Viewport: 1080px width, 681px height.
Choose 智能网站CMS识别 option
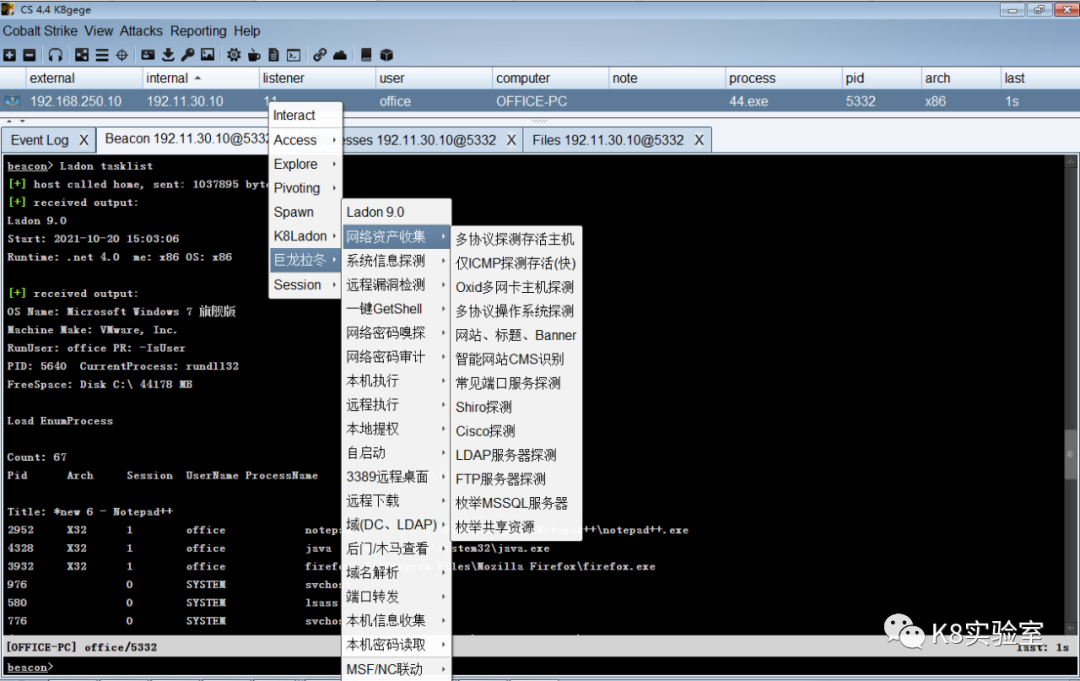517,359
